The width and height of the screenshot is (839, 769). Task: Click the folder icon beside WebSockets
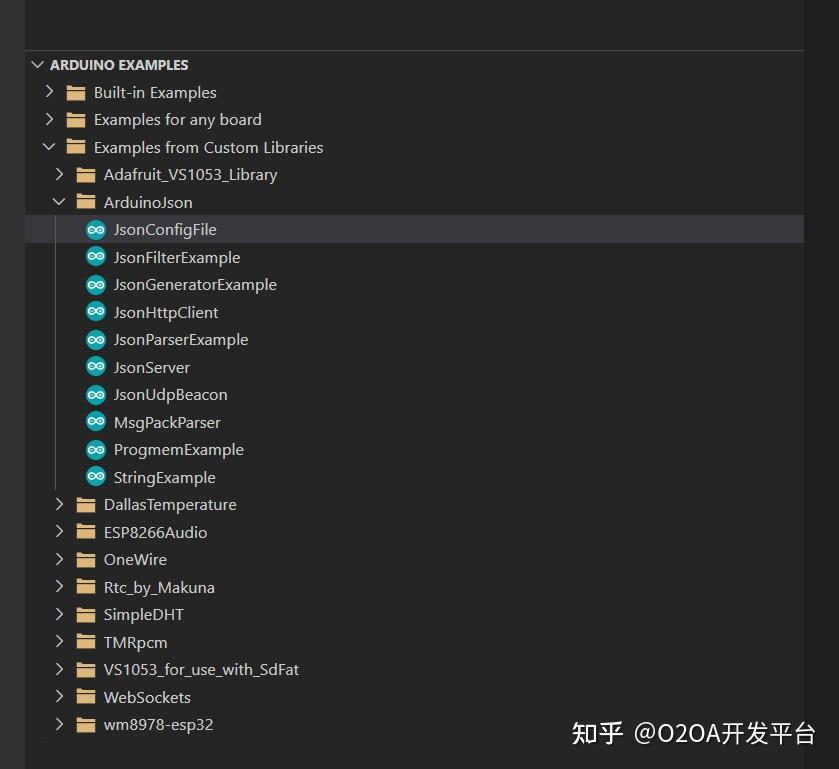pyautogui.click(x=86, y=697)
